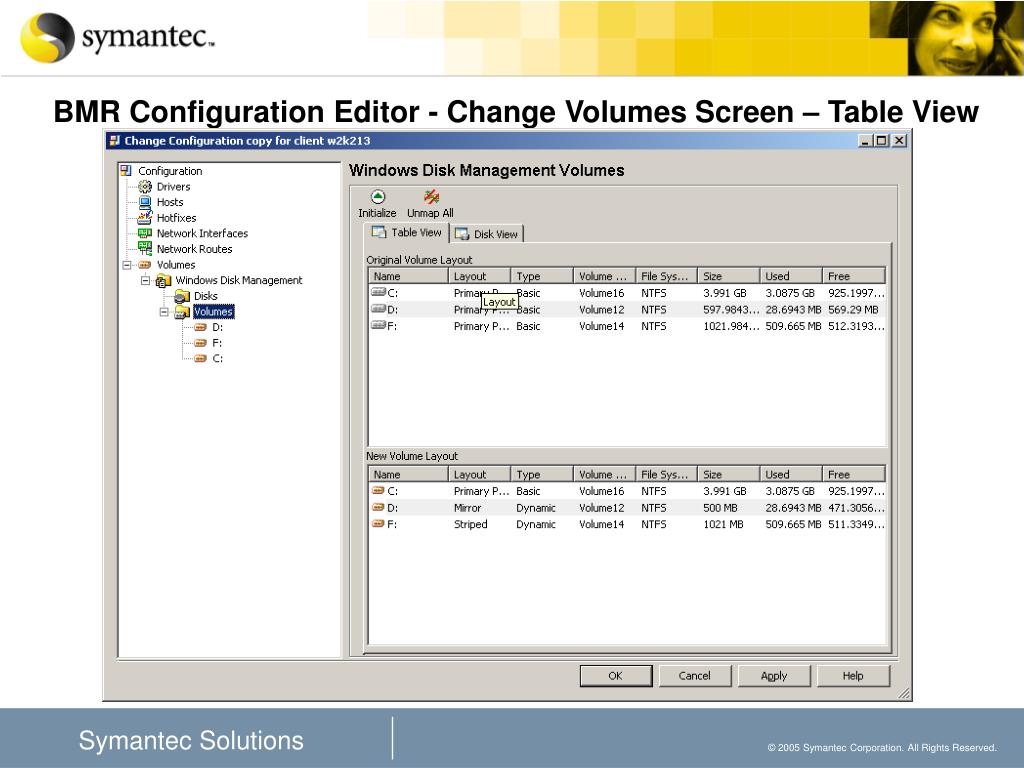
Task: Select the Hosts computer icon in tree
Action: click(145, 202)
